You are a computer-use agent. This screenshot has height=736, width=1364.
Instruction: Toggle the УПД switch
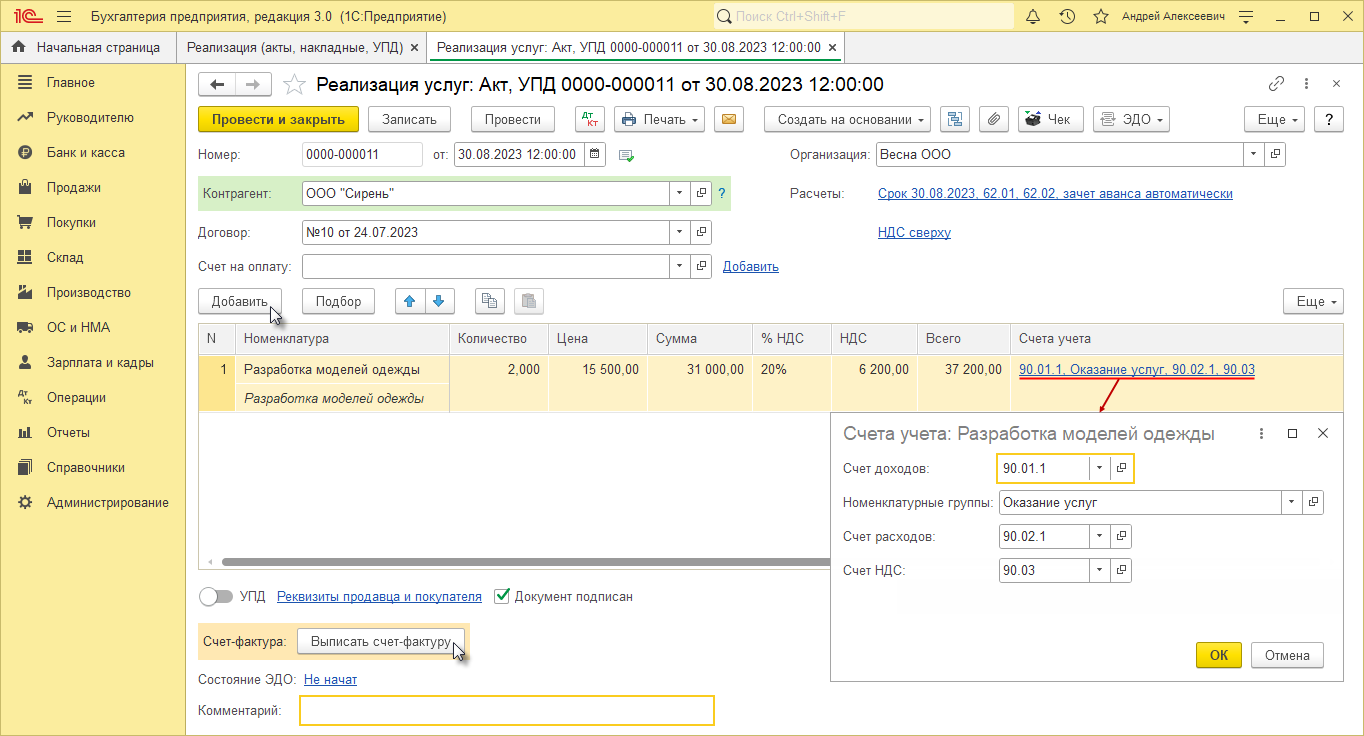point(215,596)
